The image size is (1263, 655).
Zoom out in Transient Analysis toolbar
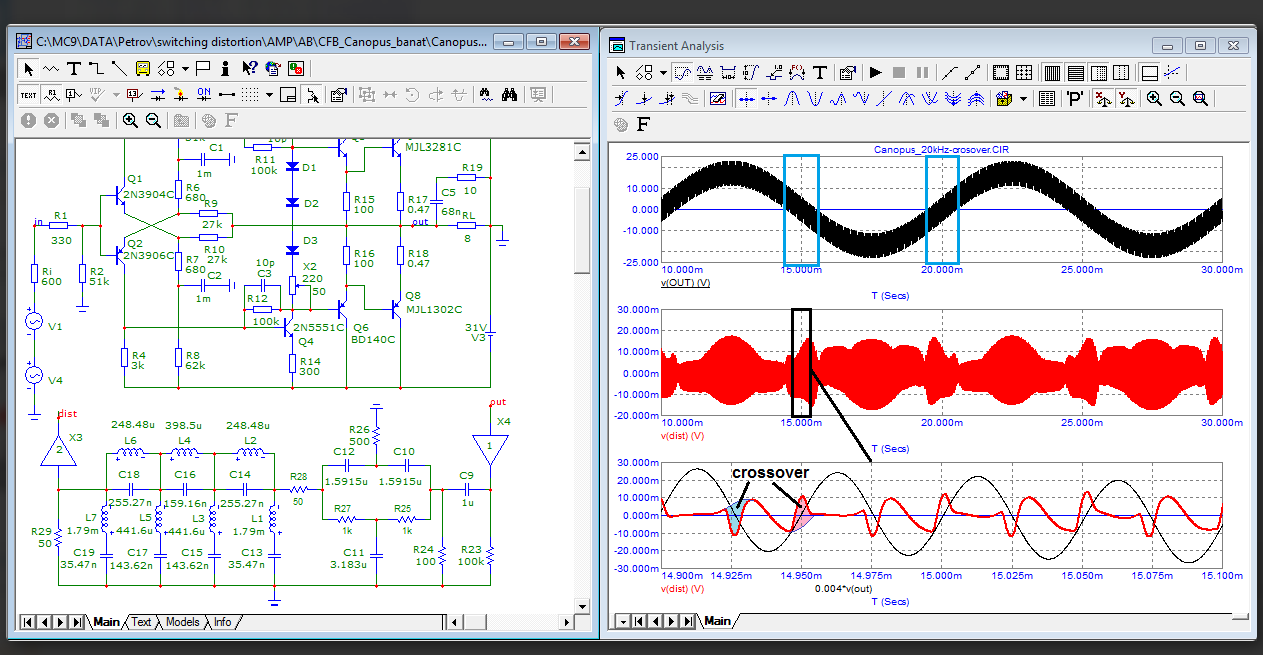pos(1177,99)
